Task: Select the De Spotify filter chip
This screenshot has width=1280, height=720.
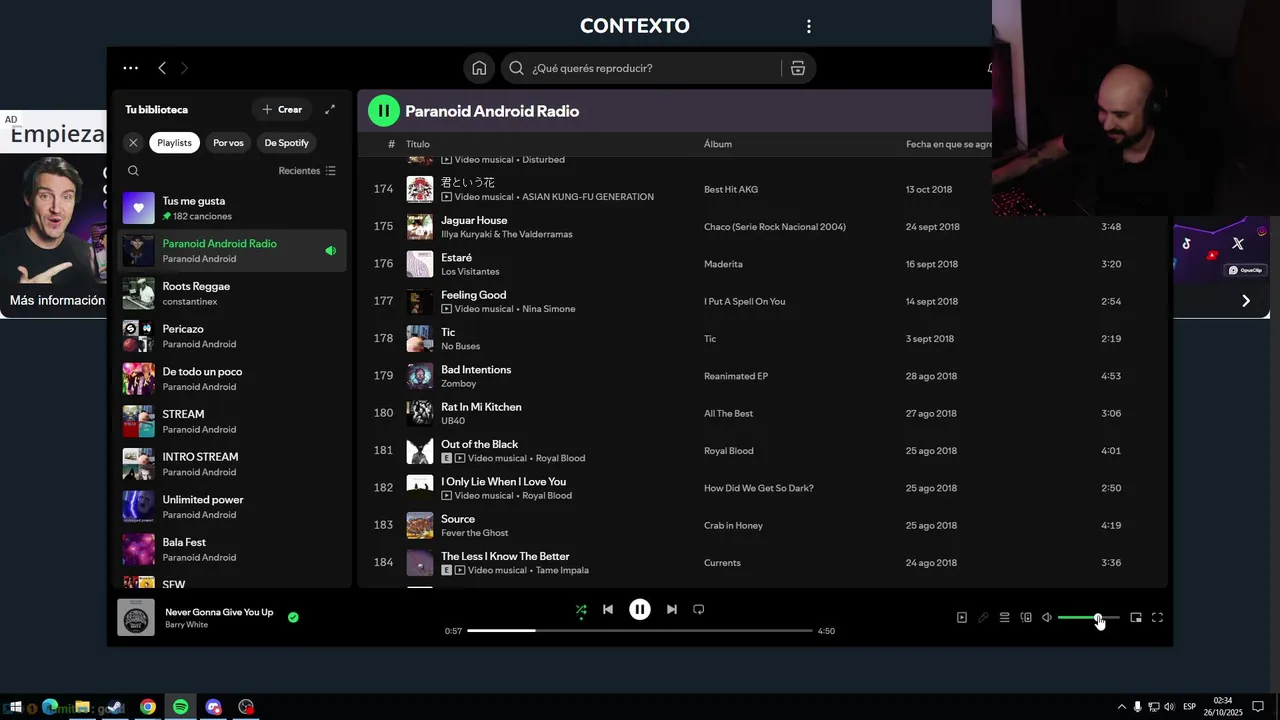Action: (287, 143)
